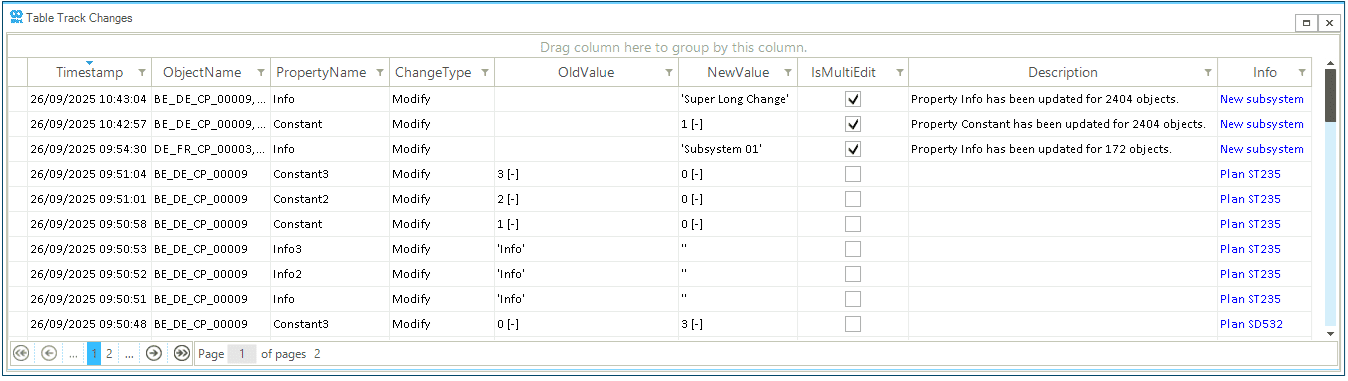Open New subsystem link in 09:54:30 row
1348x381 pixels.
pos(1262,149)
